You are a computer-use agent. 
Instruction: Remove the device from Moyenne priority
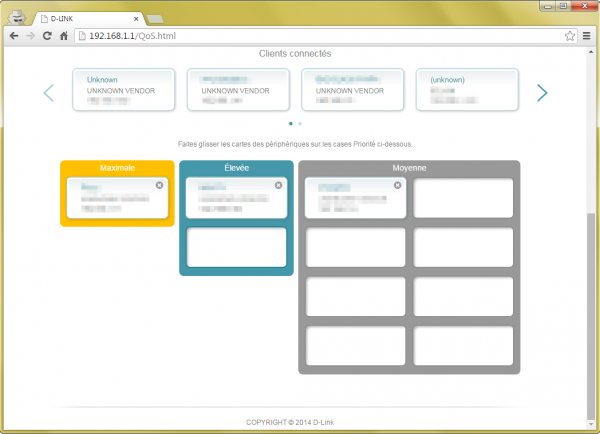(x=397, y=185)
